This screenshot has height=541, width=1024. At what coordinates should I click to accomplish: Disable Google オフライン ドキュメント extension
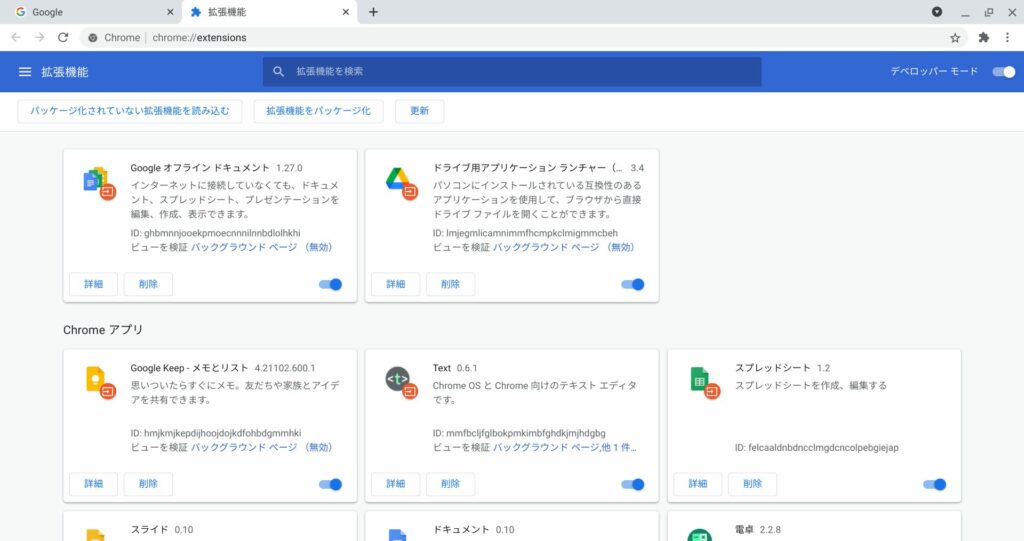(330, 284)
